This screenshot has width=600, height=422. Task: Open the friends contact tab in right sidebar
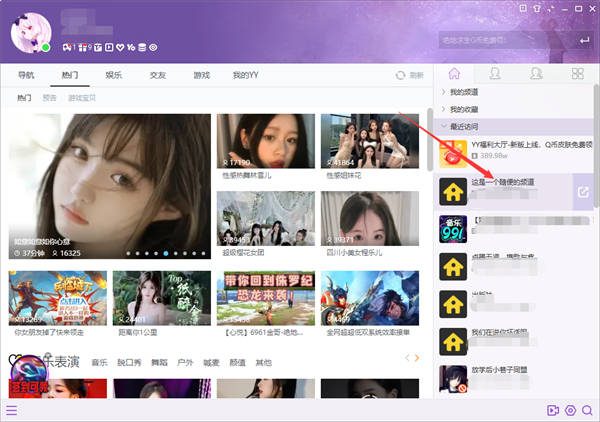tap(495, 73)
